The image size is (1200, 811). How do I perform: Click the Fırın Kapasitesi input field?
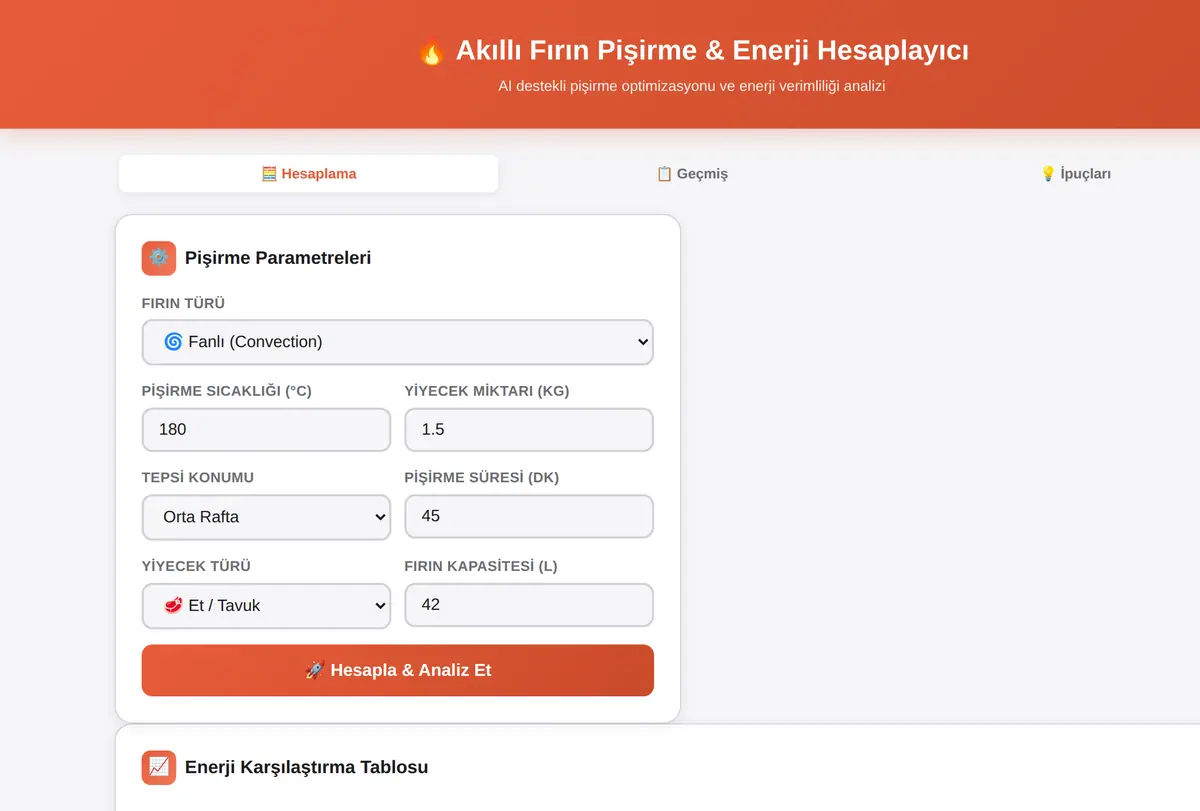point(529,605)
